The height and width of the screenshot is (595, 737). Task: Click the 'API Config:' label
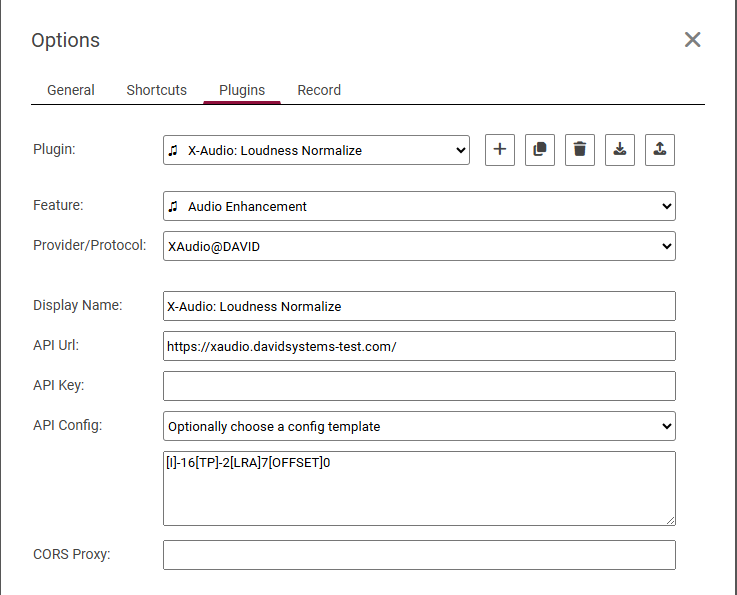click(x=67, y=425)
